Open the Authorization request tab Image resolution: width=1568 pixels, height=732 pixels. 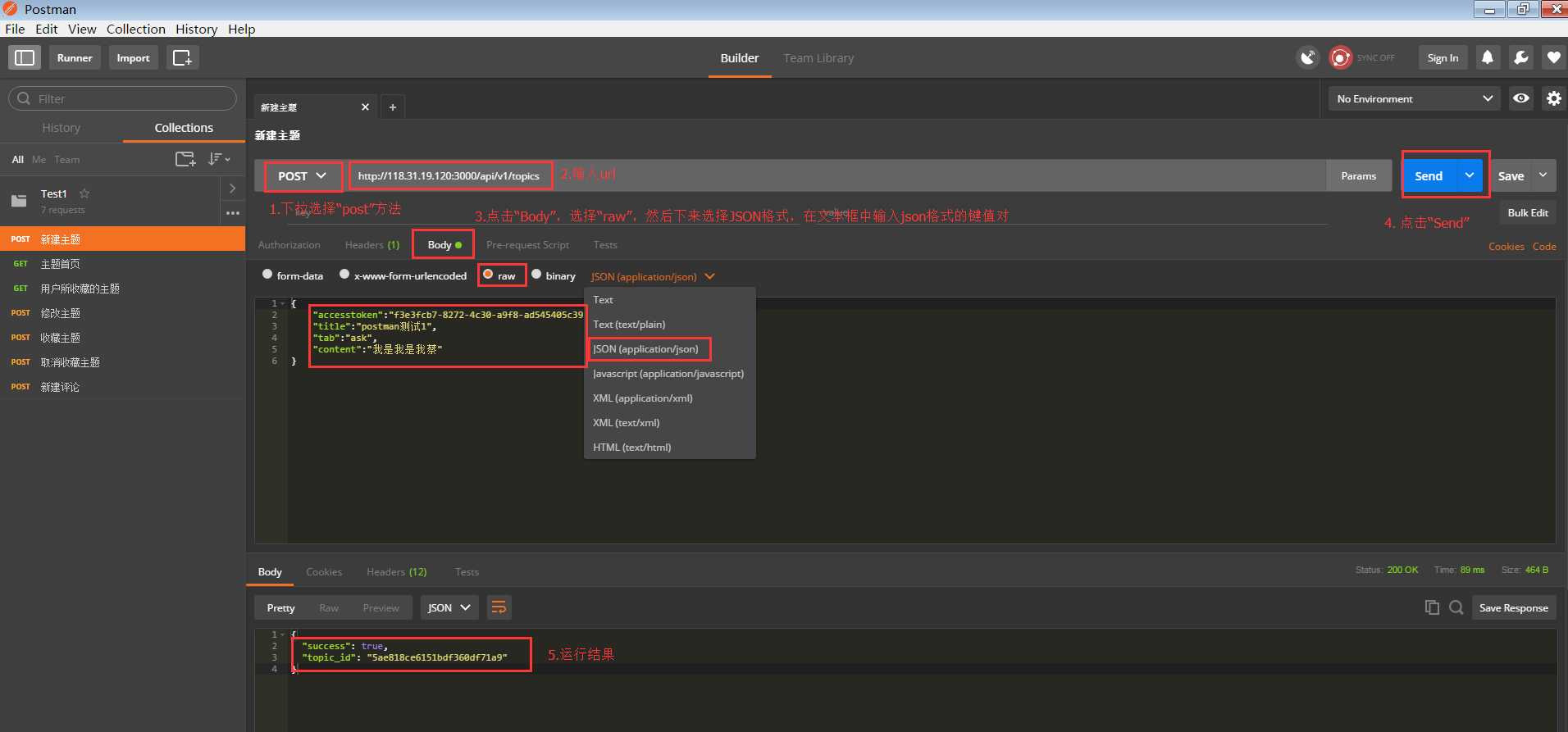point(289,245)
